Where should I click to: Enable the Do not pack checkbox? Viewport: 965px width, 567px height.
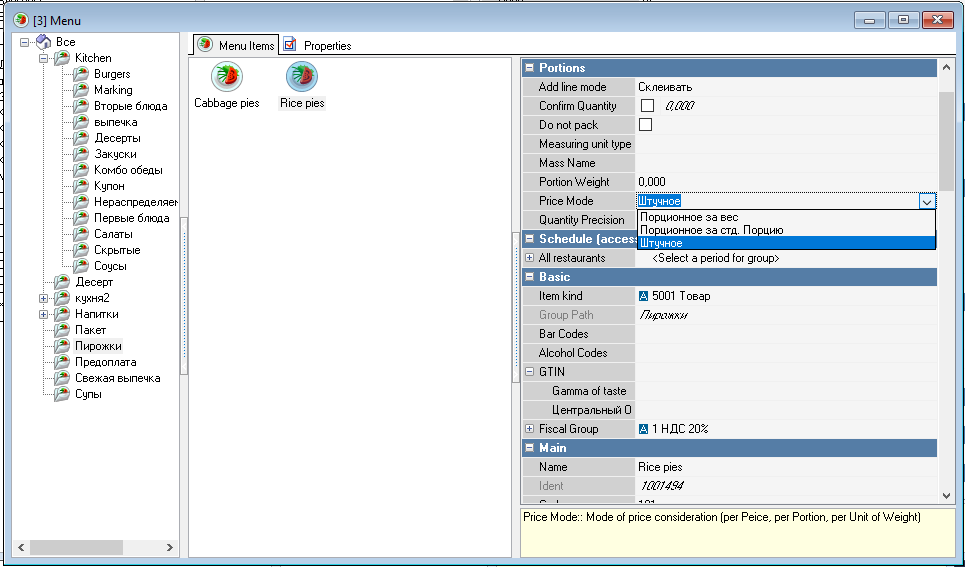(x=647, y=125)
